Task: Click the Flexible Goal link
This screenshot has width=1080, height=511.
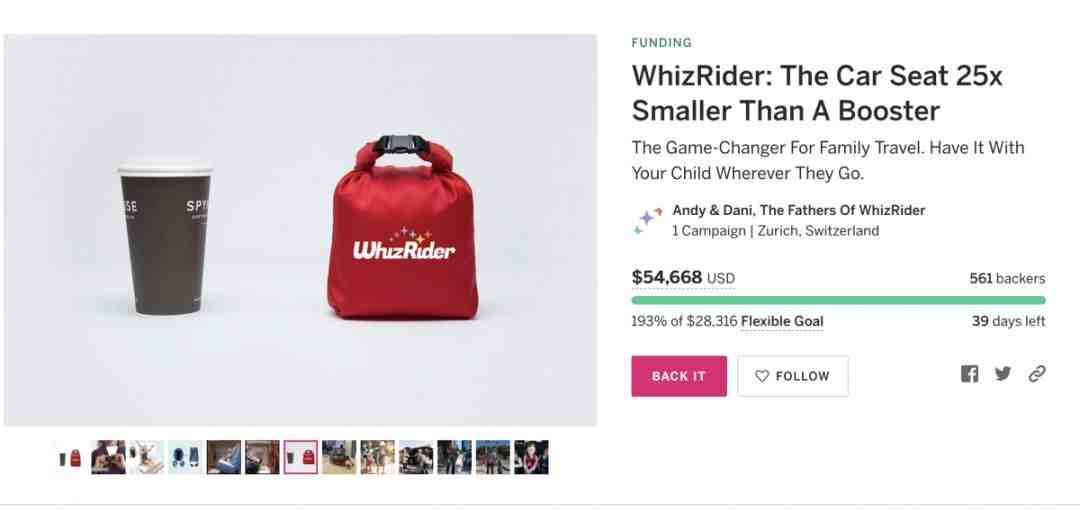Action: tap(782, 322)
